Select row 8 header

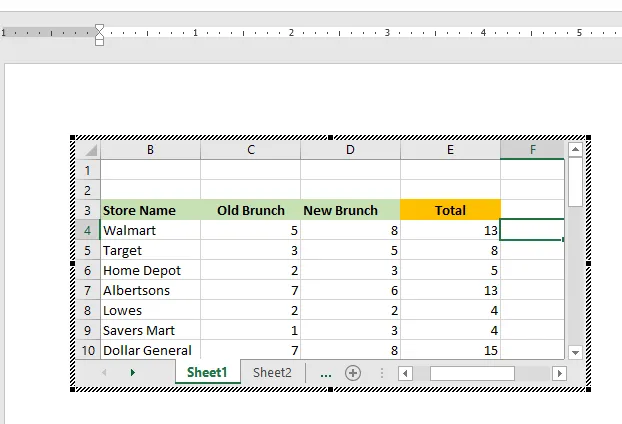(x=88, y=310)
